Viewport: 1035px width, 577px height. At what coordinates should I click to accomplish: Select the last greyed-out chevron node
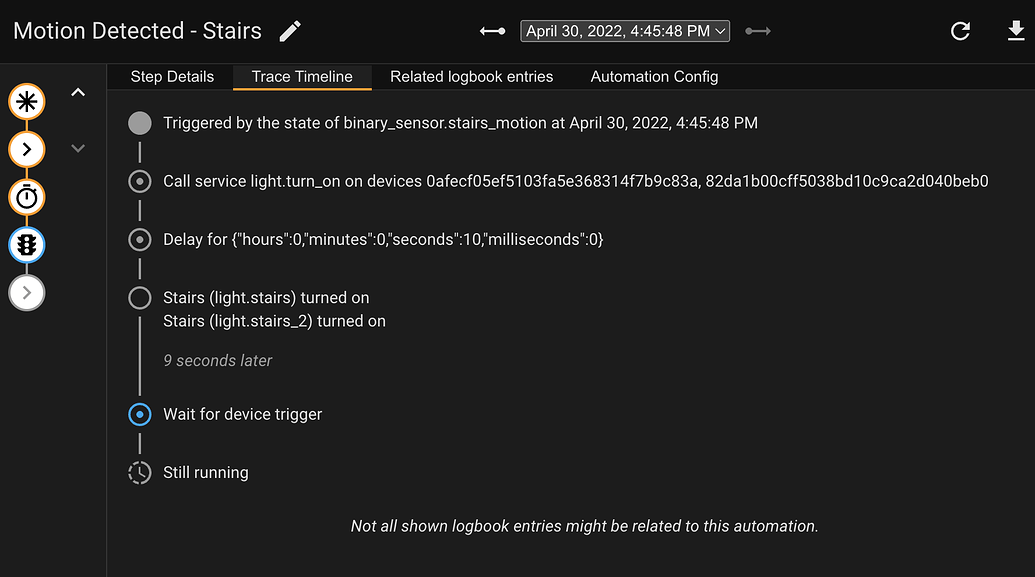tap(27, 293)
